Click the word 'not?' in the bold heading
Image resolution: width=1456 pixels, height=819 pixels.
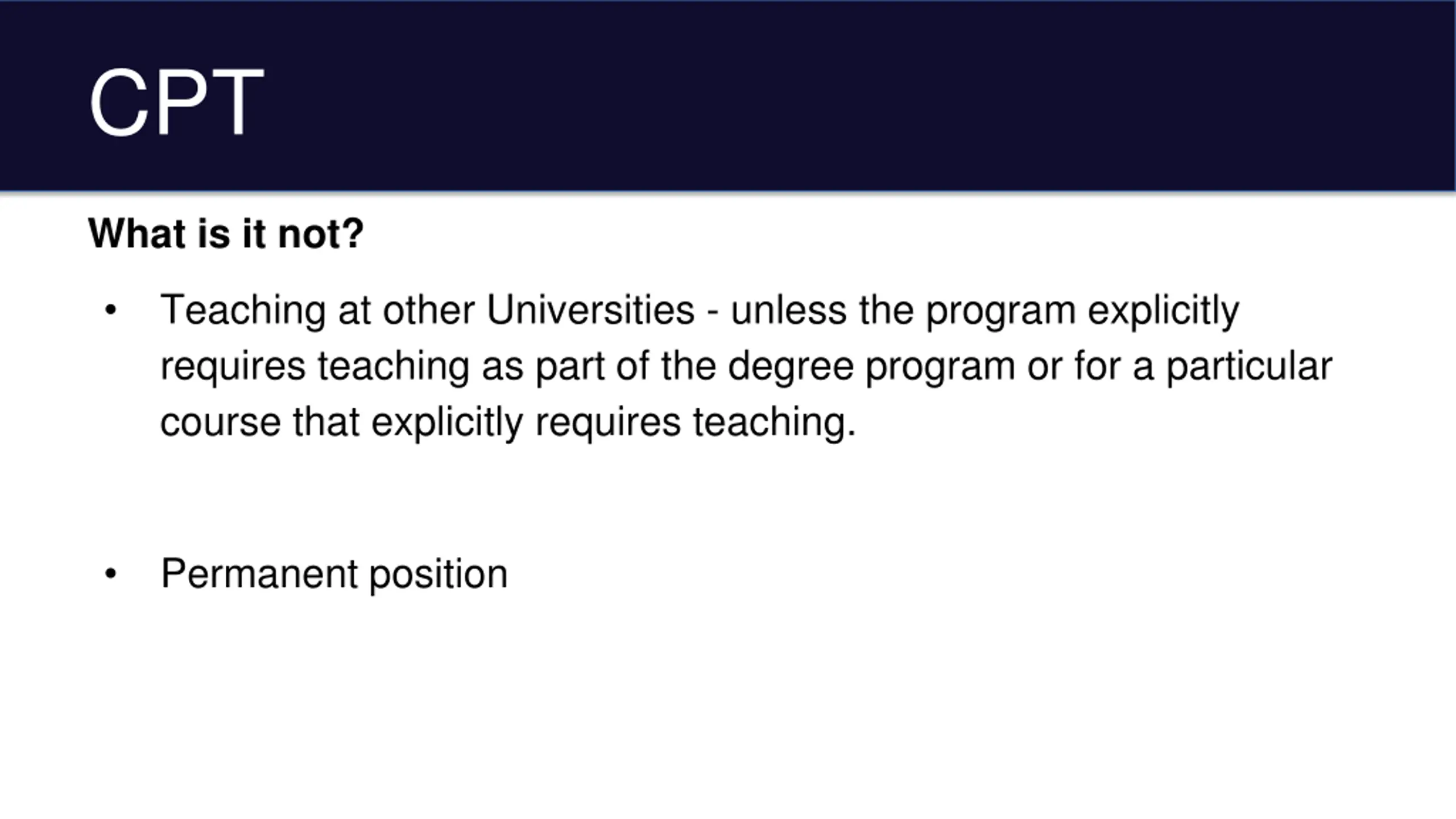point(321,234)
